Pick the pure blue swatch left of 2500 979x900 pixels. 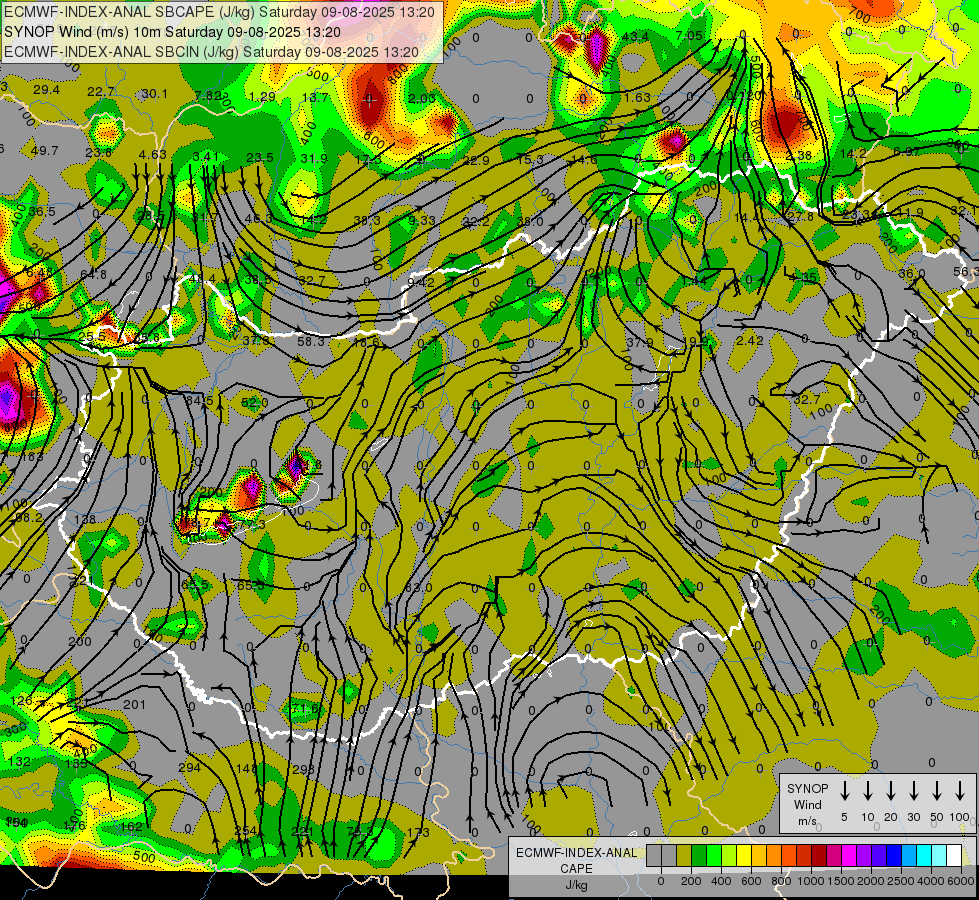[x=893, y=855]
